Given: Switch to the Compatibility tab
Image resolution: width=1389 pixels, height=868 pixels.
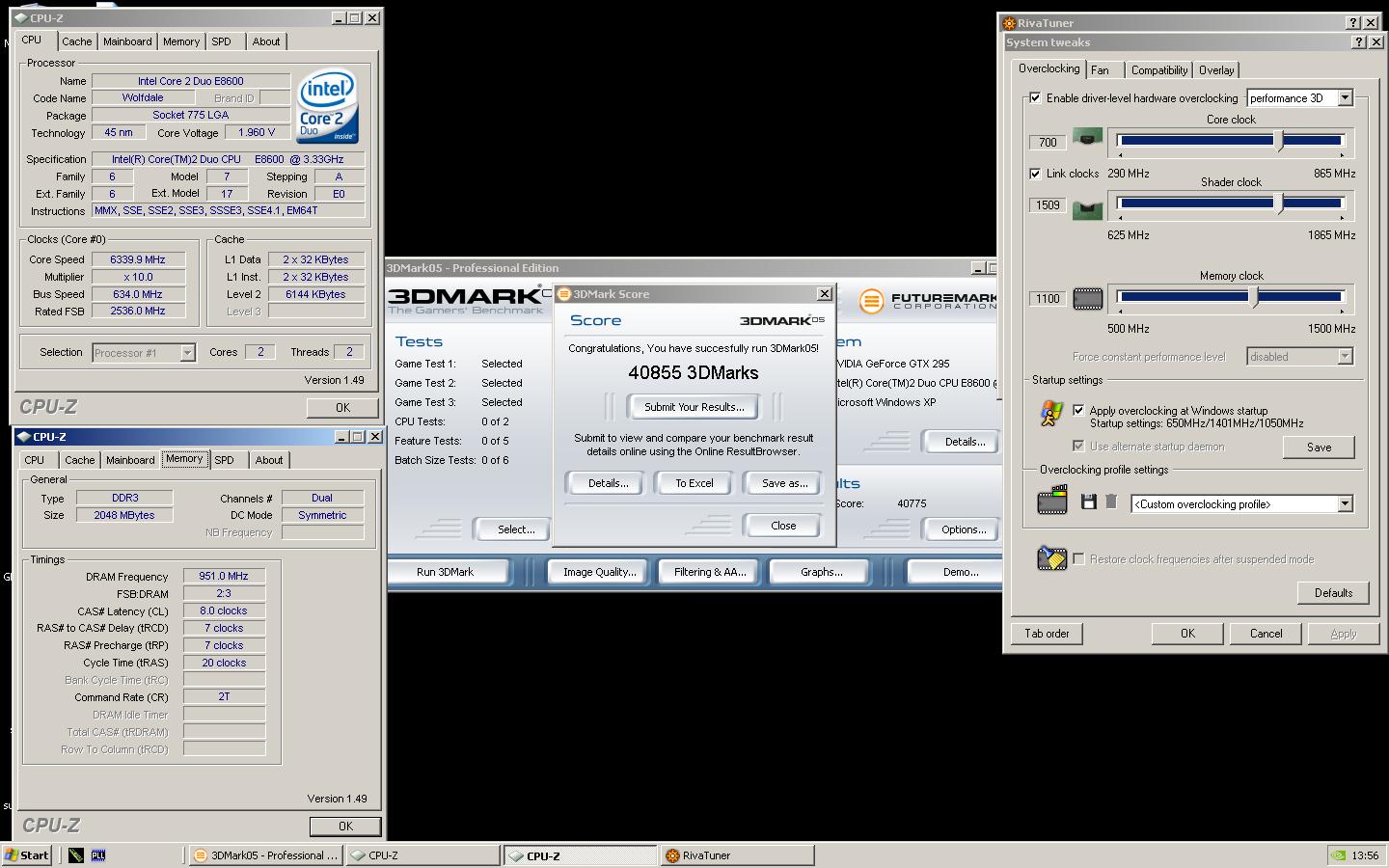Looking at the screenshot, I should coord(1159,70).
